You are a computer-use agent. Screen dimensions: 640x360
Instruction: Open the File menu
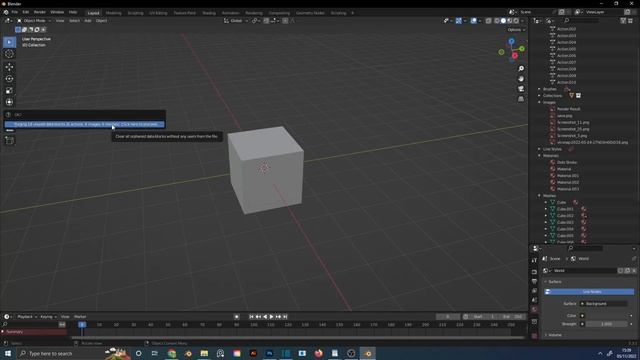click(x=15, y=12)
